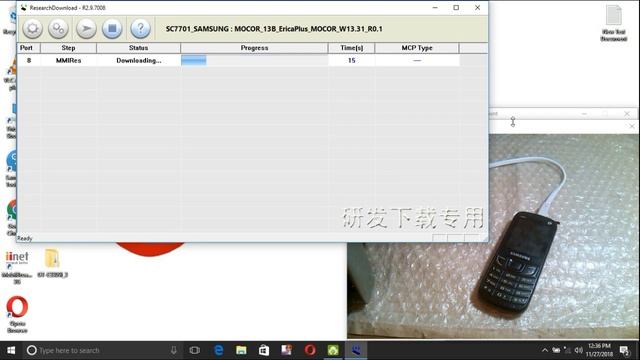Select the MMIRes step cell

tap(68, 60)
